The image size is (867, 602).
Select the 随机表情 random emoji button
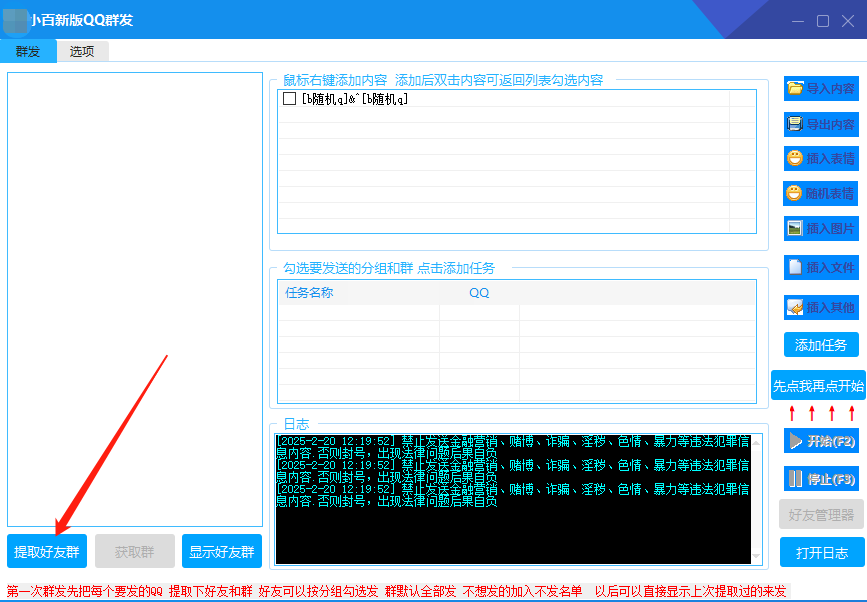pos(821,193)
